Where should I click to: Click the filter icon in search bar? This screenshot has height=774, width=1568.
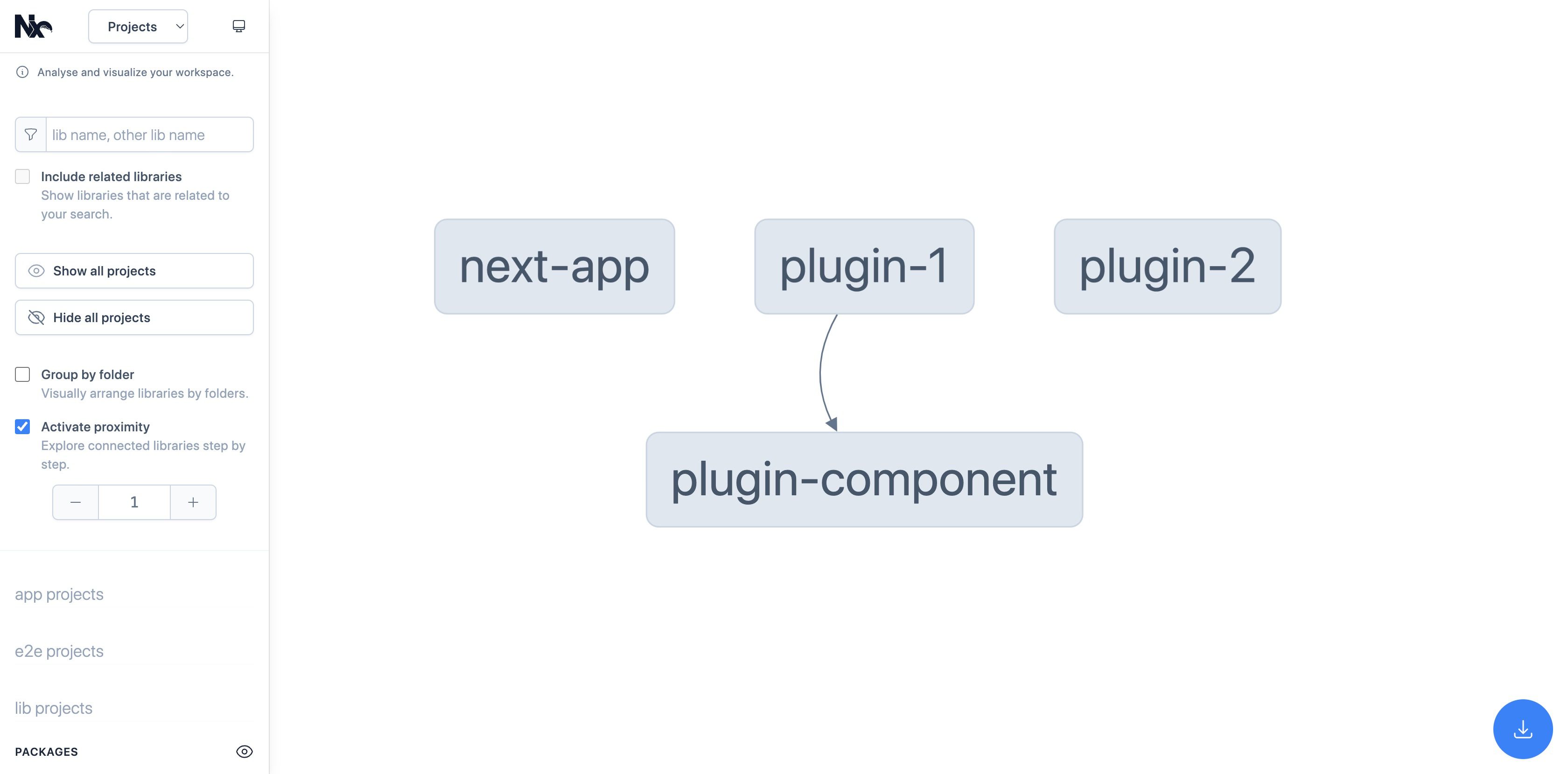coord(31,134)
